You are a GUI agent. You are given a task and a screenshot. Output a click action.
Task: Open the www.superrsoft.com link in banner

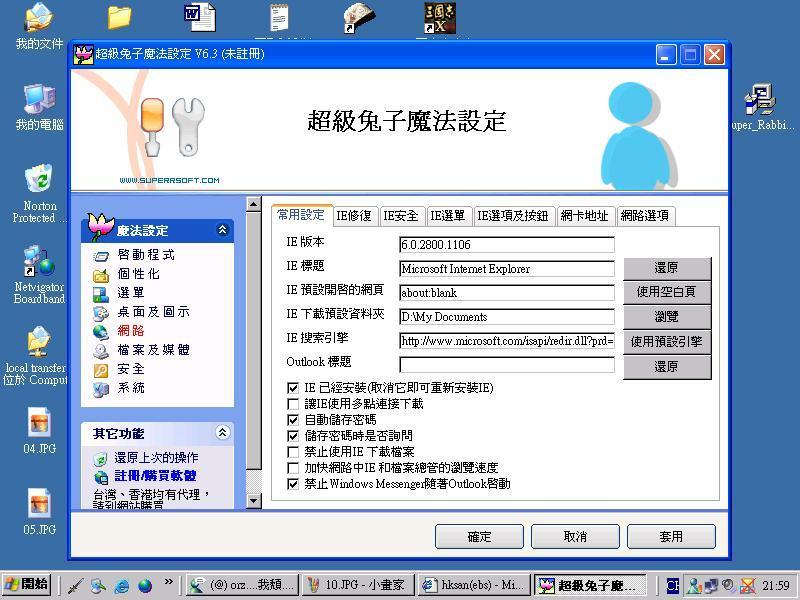[x=169, y=180]
